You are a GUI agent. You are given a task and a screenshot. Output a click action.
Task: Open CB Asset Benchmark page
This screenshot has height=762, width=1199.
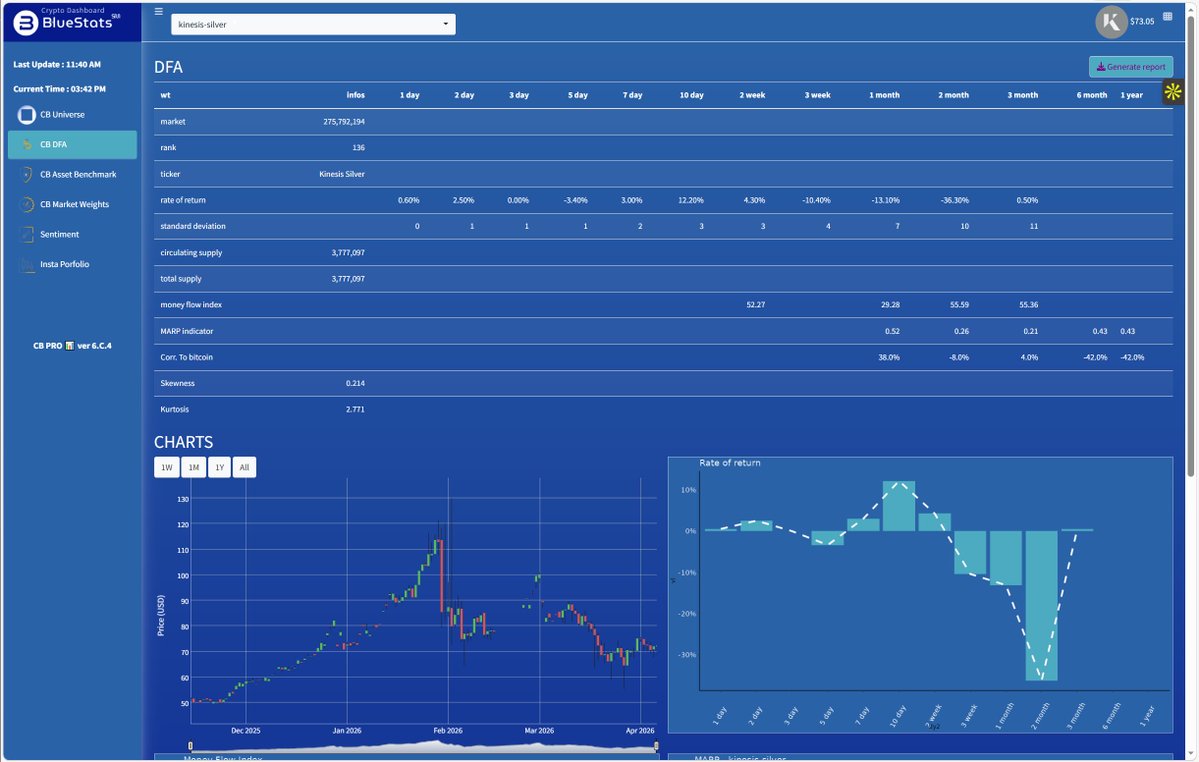(78, 174)
